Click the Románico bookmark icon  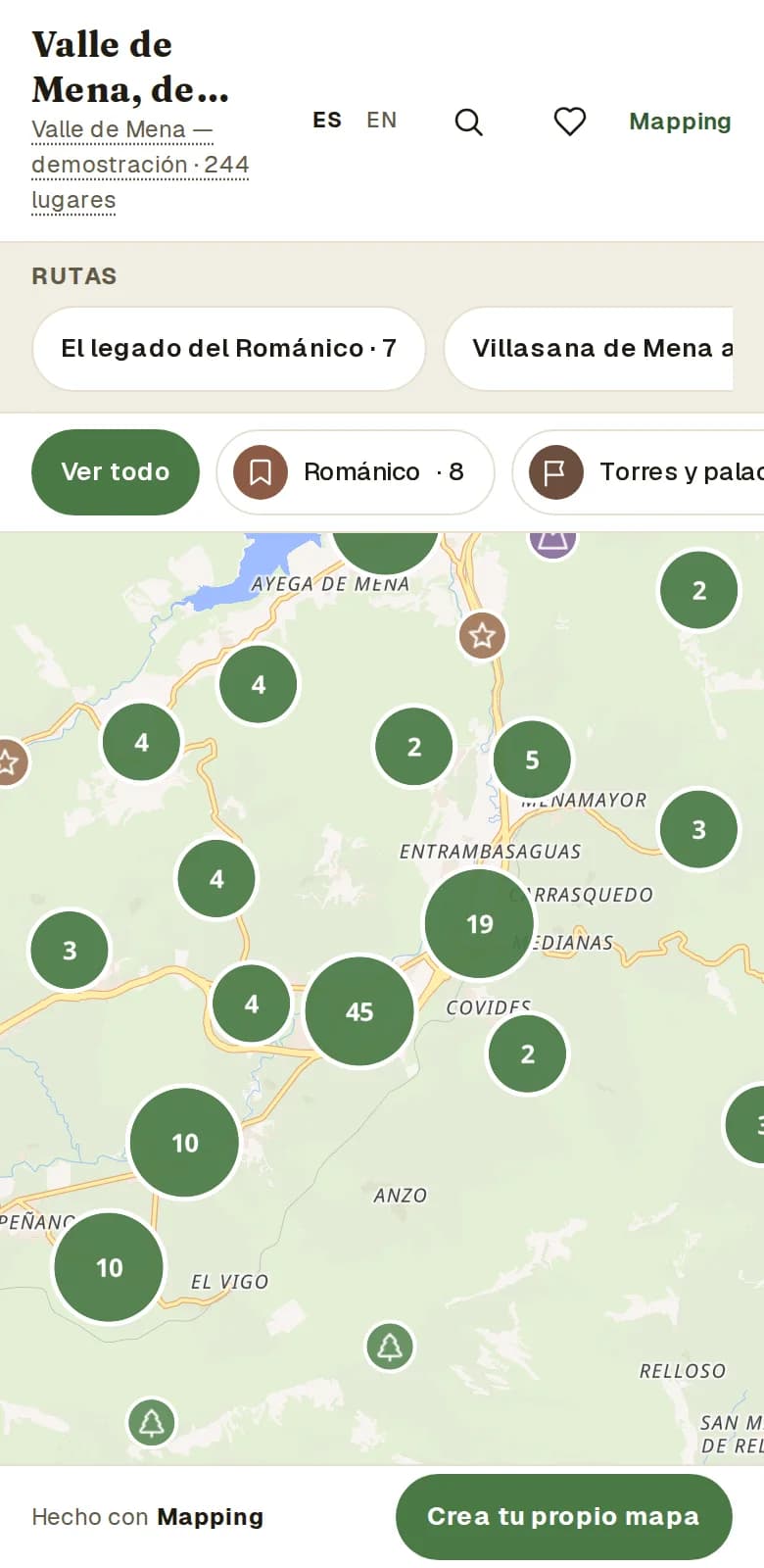[x=261, y=472]
